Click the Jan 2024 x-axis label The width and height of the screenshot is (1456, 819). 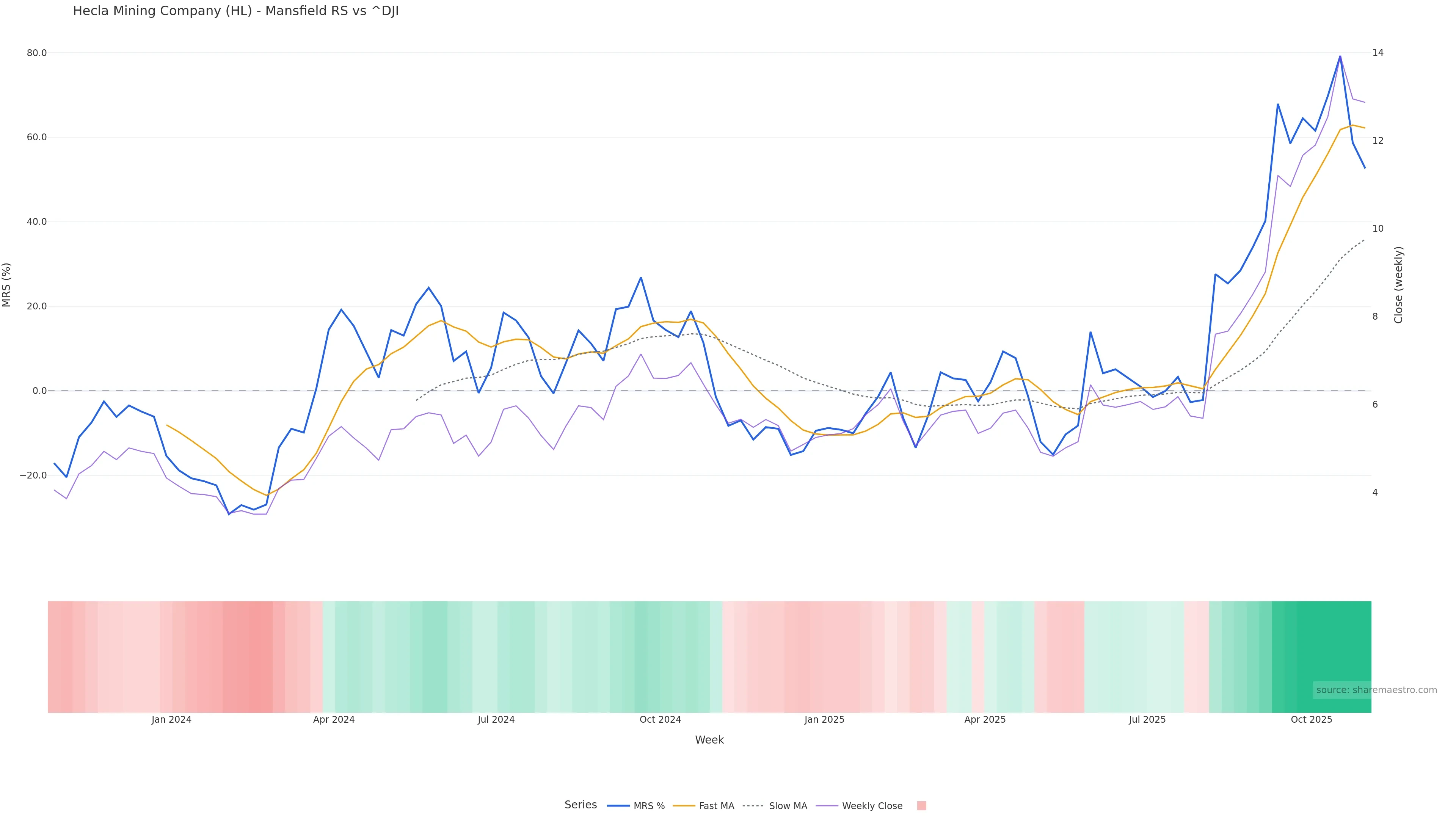[x=171, y=720]
